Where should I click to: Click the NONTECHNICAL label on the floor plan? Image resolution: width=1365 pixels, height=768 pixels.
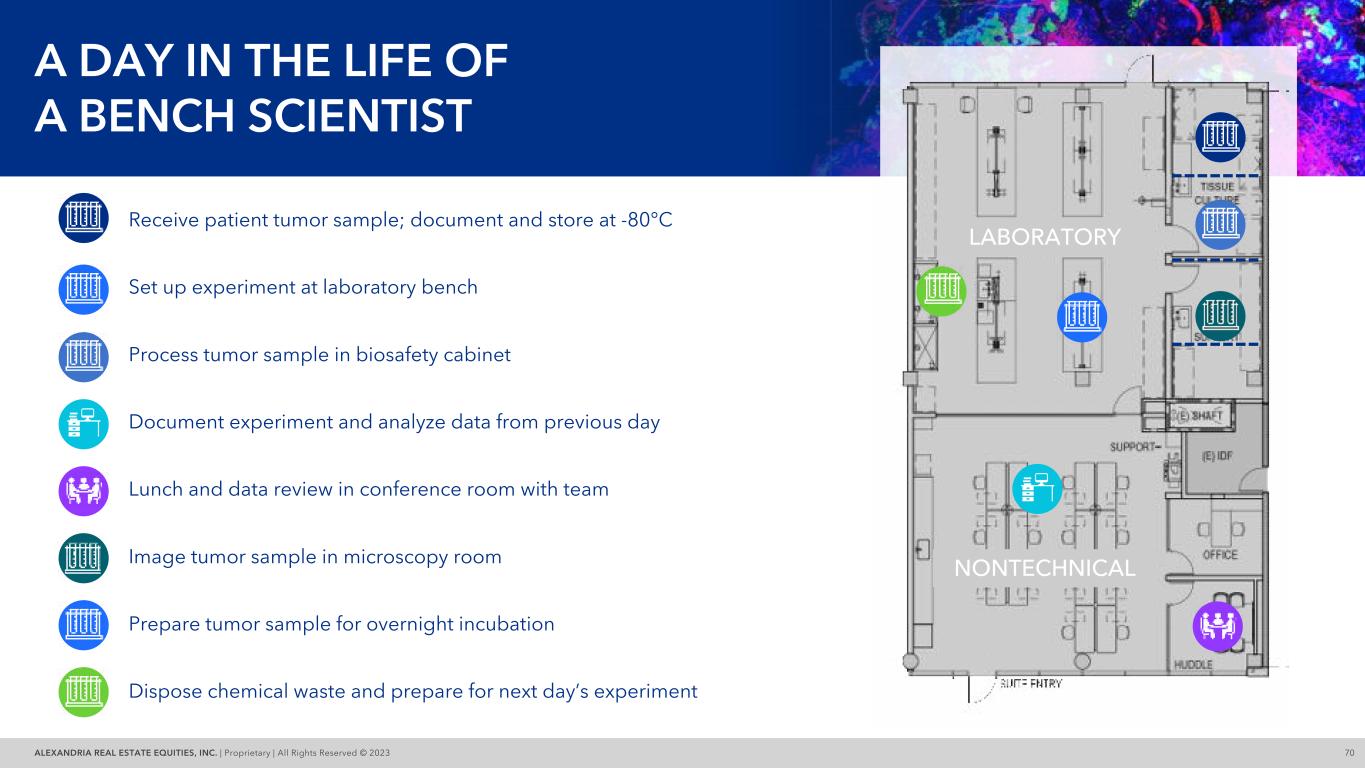[x=1046, y=569]
